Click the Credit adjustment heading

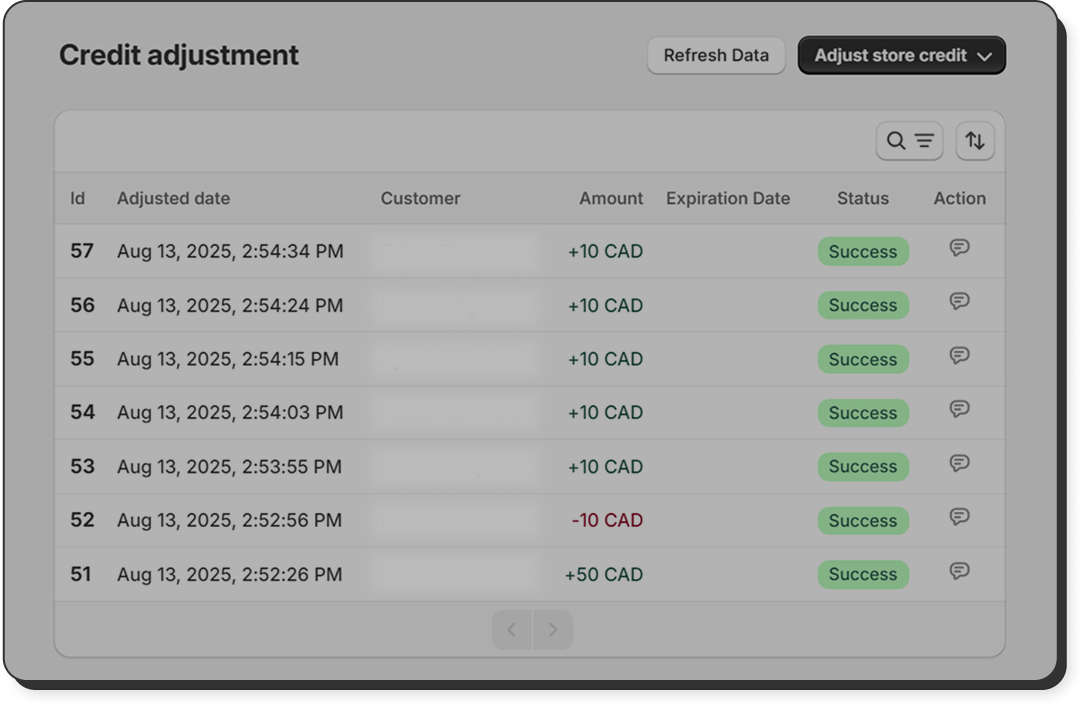(x=179, y=56)
